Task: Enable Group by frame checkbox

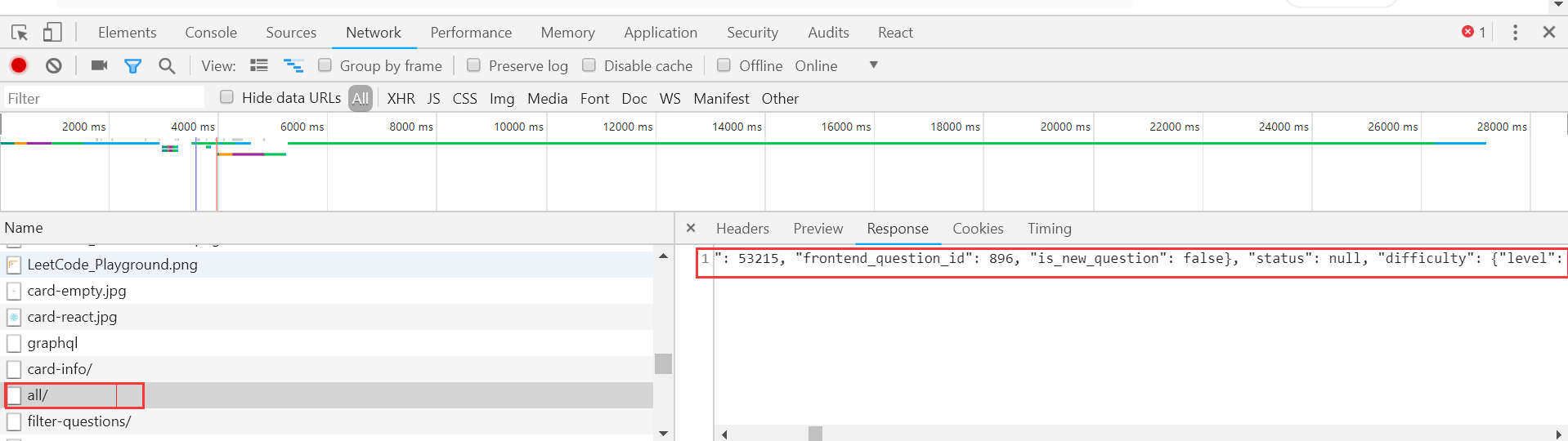Action: click(x=325, y=65)
